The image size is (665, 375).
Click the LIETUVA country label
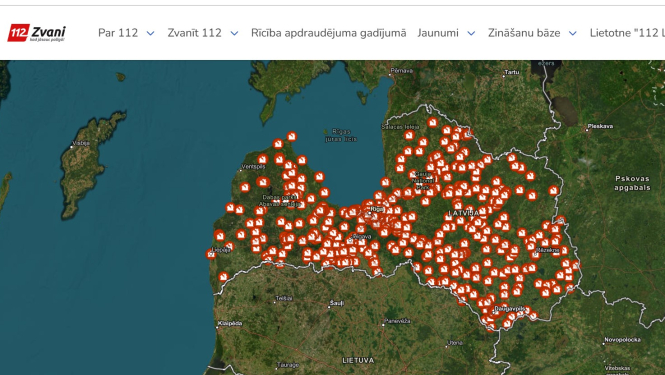[358, 361]
